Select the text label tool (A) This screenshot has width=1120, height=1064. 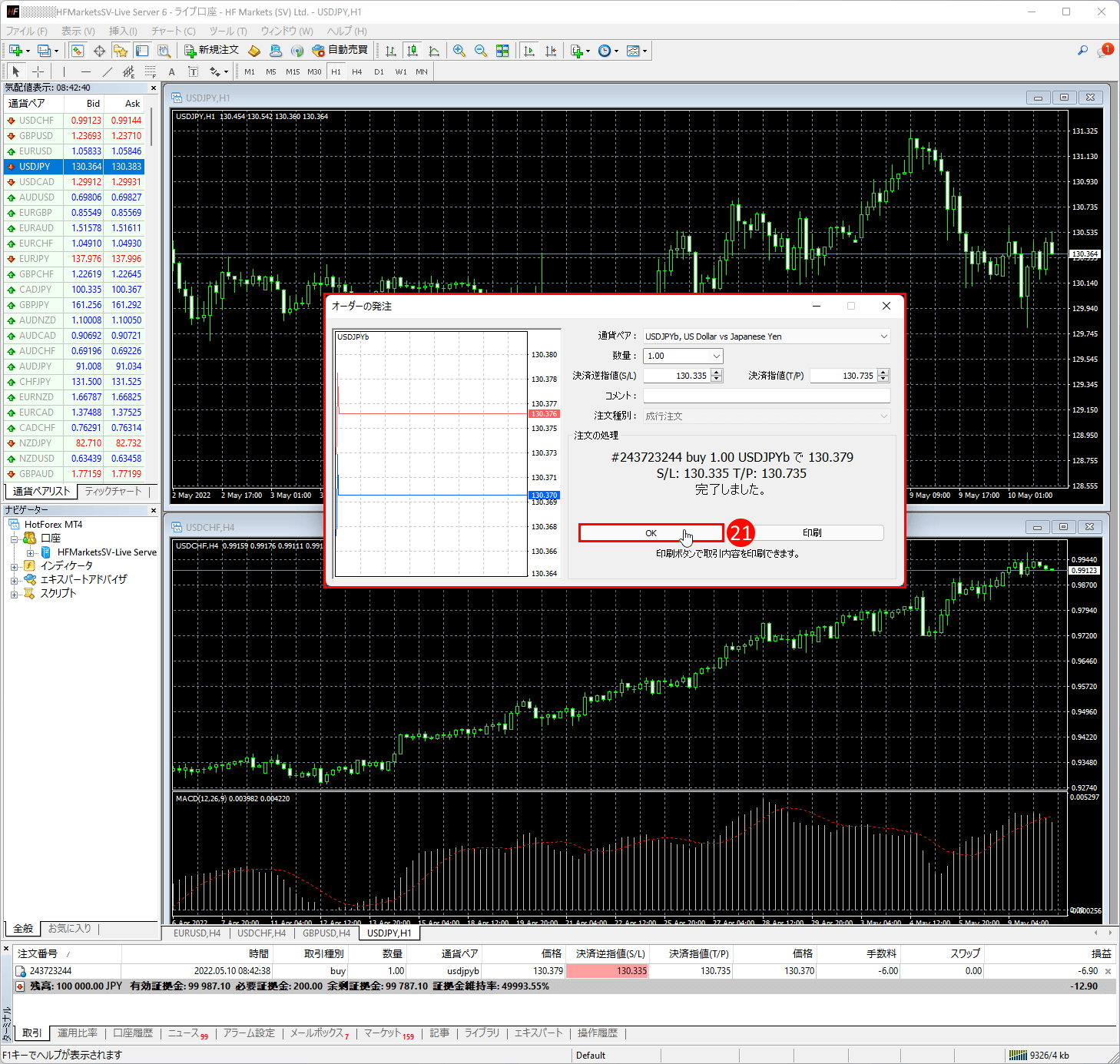tap(171, 71)
